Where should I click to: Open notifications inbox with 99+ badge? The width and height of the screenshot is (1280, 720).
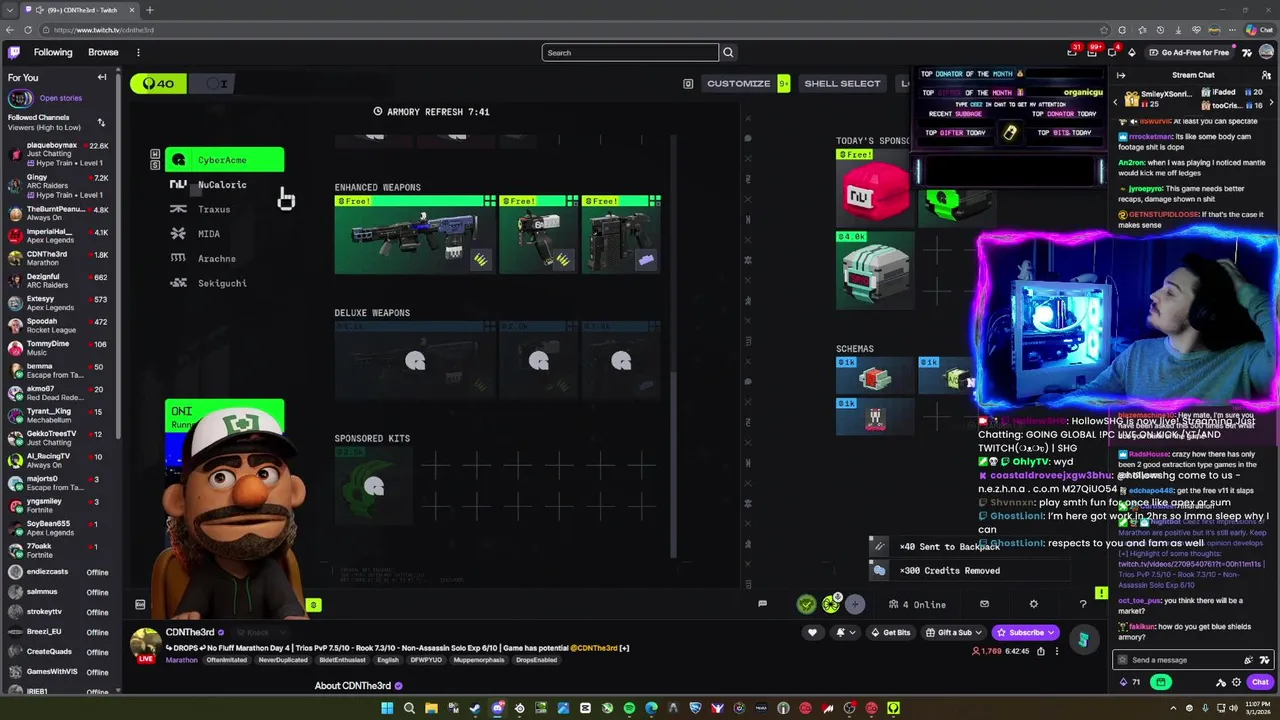pos(1094,52)
